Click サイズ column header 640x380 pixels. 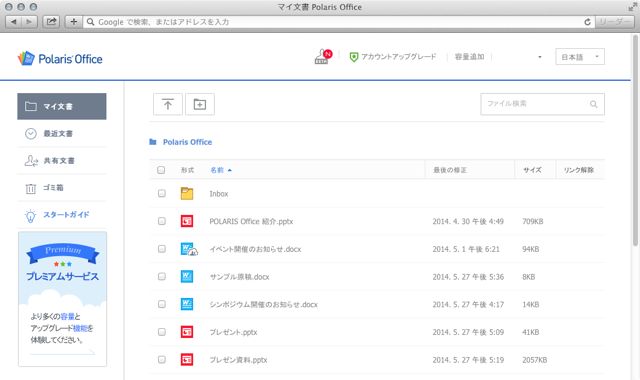532,170
